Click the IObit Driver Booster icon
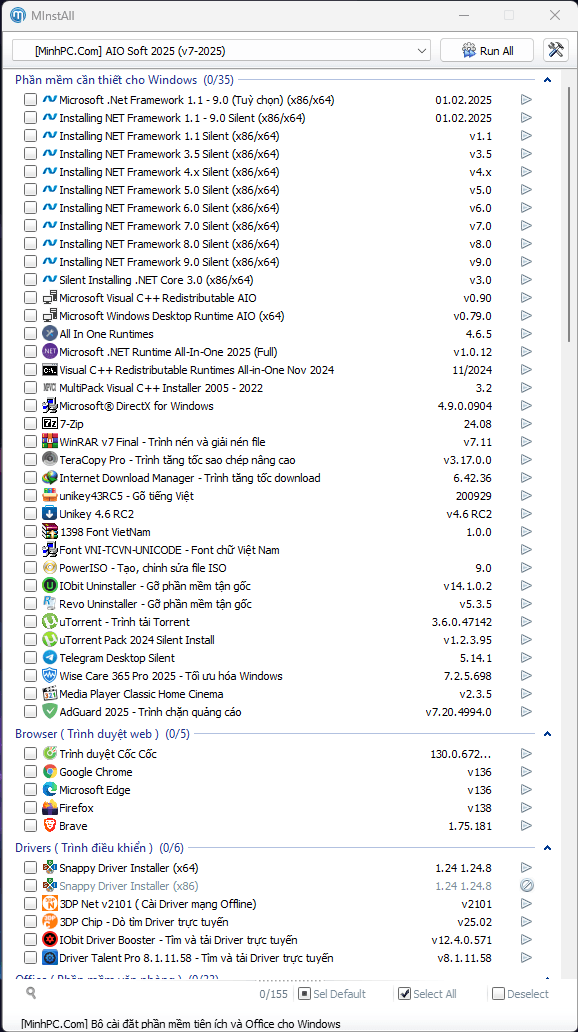This screenshot has height=1032, width=578. click(x=49, y=940)
